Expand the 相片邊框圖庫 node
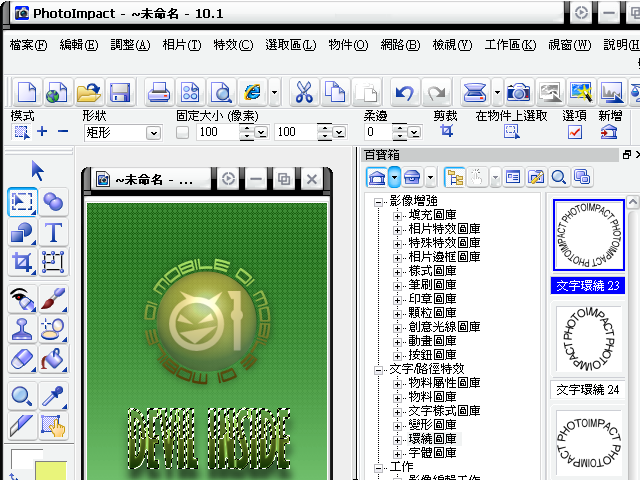 tap(397, 258)
